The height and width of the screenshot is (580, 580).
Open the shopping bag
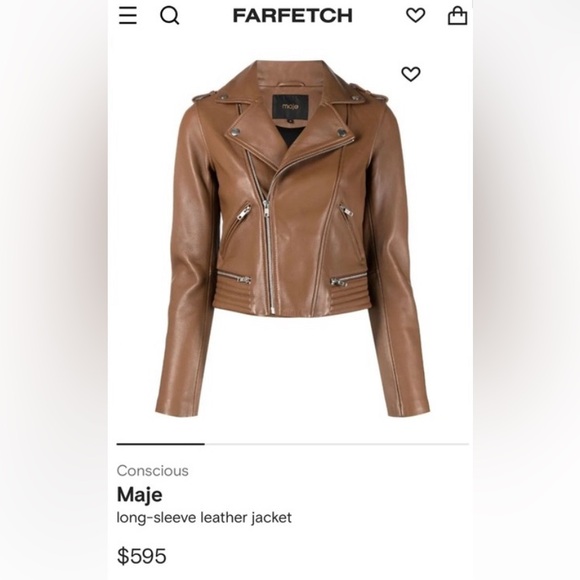point(458,16)
